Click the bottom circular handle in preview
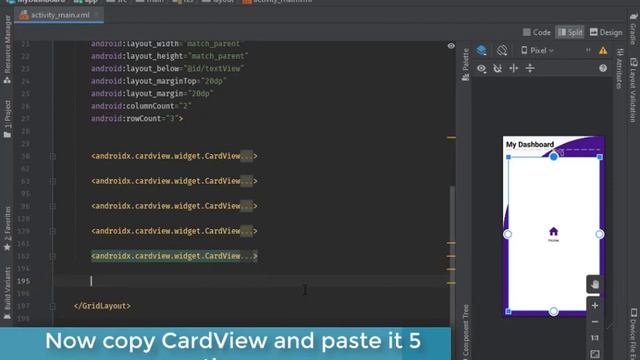Image resolution: width=640 pixels, height=360 pixels. point(553,311)
